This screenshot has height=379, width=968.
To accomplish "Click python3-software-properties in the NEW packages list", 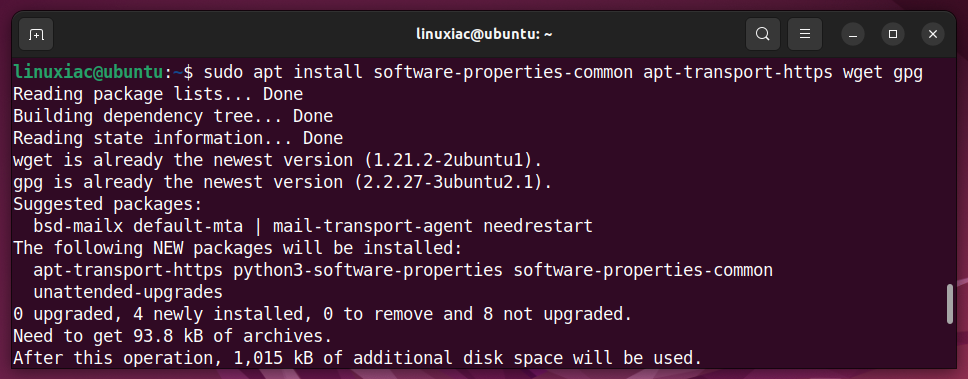I will 368,270.
